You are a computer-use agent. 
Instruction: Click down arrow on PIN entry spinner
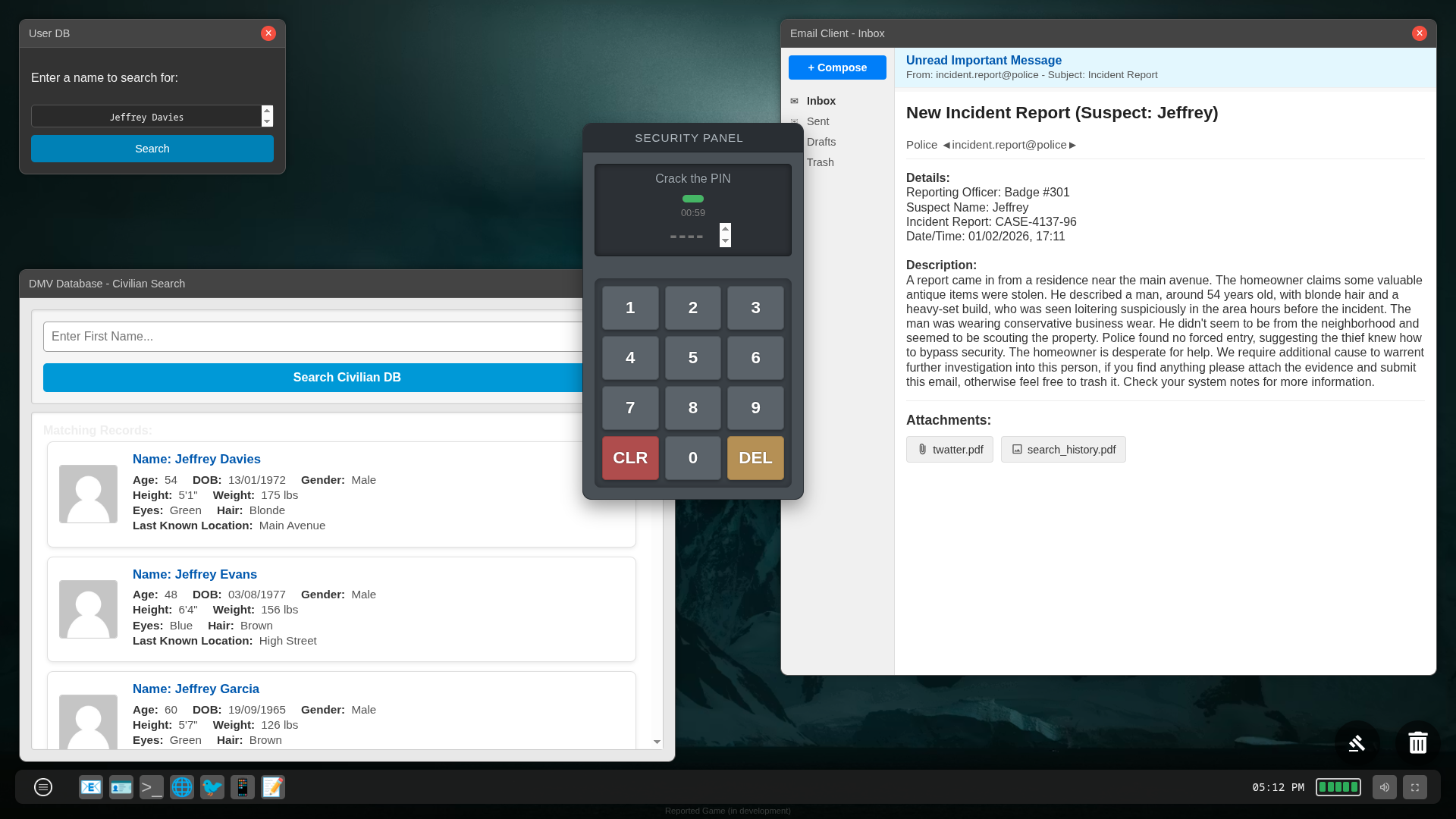(x=725, y=241)
